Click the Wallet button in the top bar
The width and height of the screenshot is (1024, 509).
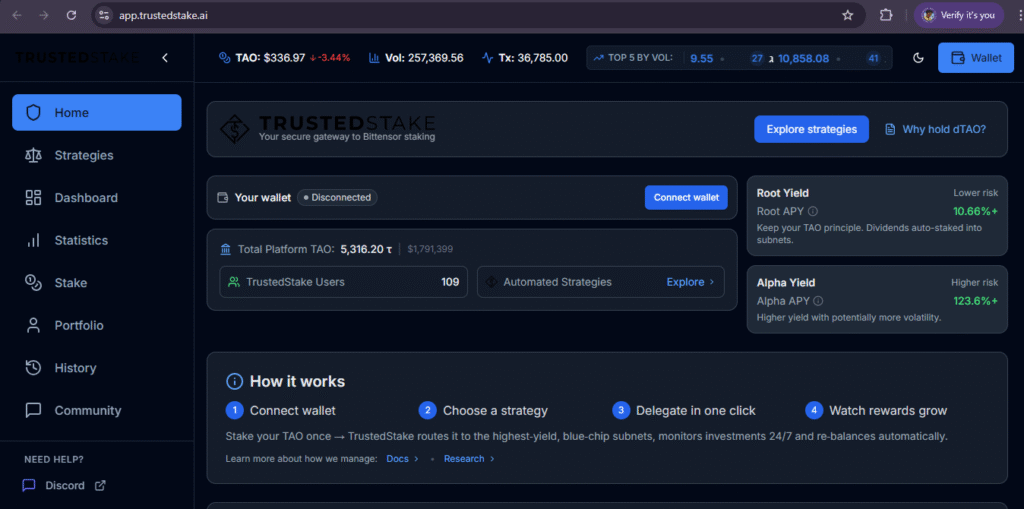pyautogui.click(x=976, y=58)
